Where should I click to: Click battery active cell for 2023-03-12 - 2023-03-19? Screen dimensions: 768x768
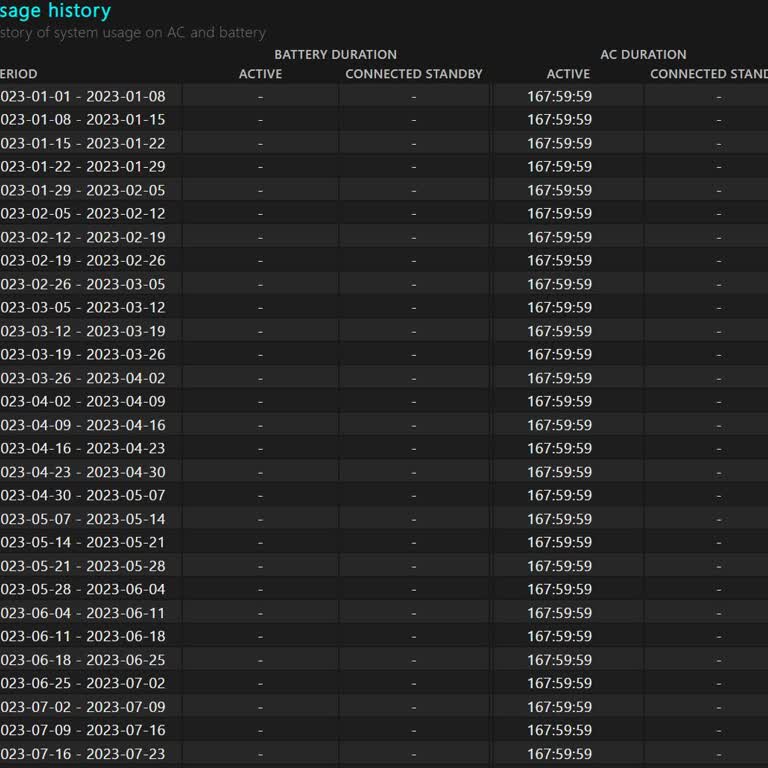260,331
